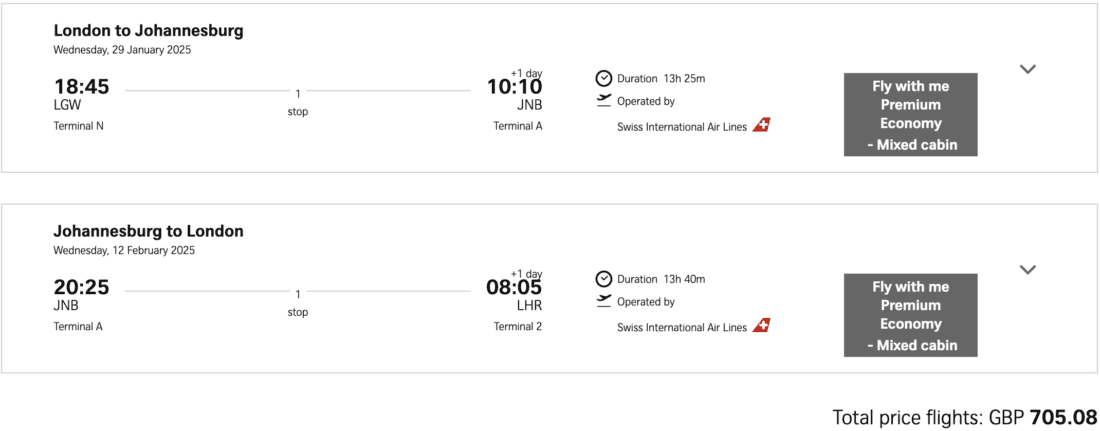Click the Wednesday, 12 February 2025 date
Screen dimensions: 1100x431
(x=124, y=250)
